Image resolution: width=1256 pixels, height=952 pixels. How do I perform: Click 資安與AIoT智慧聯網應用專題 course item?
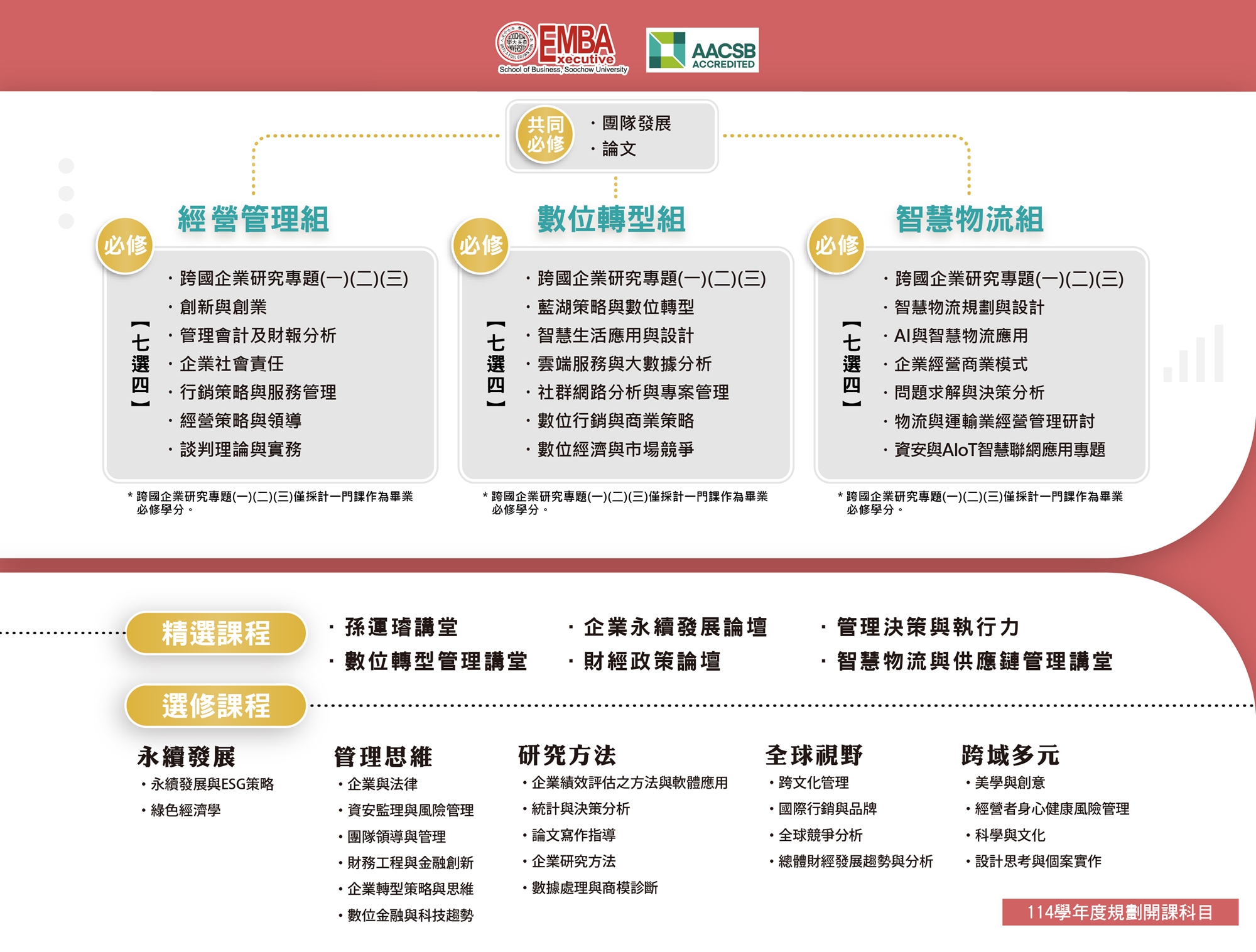pyautogui.click(x=999, y=450)
